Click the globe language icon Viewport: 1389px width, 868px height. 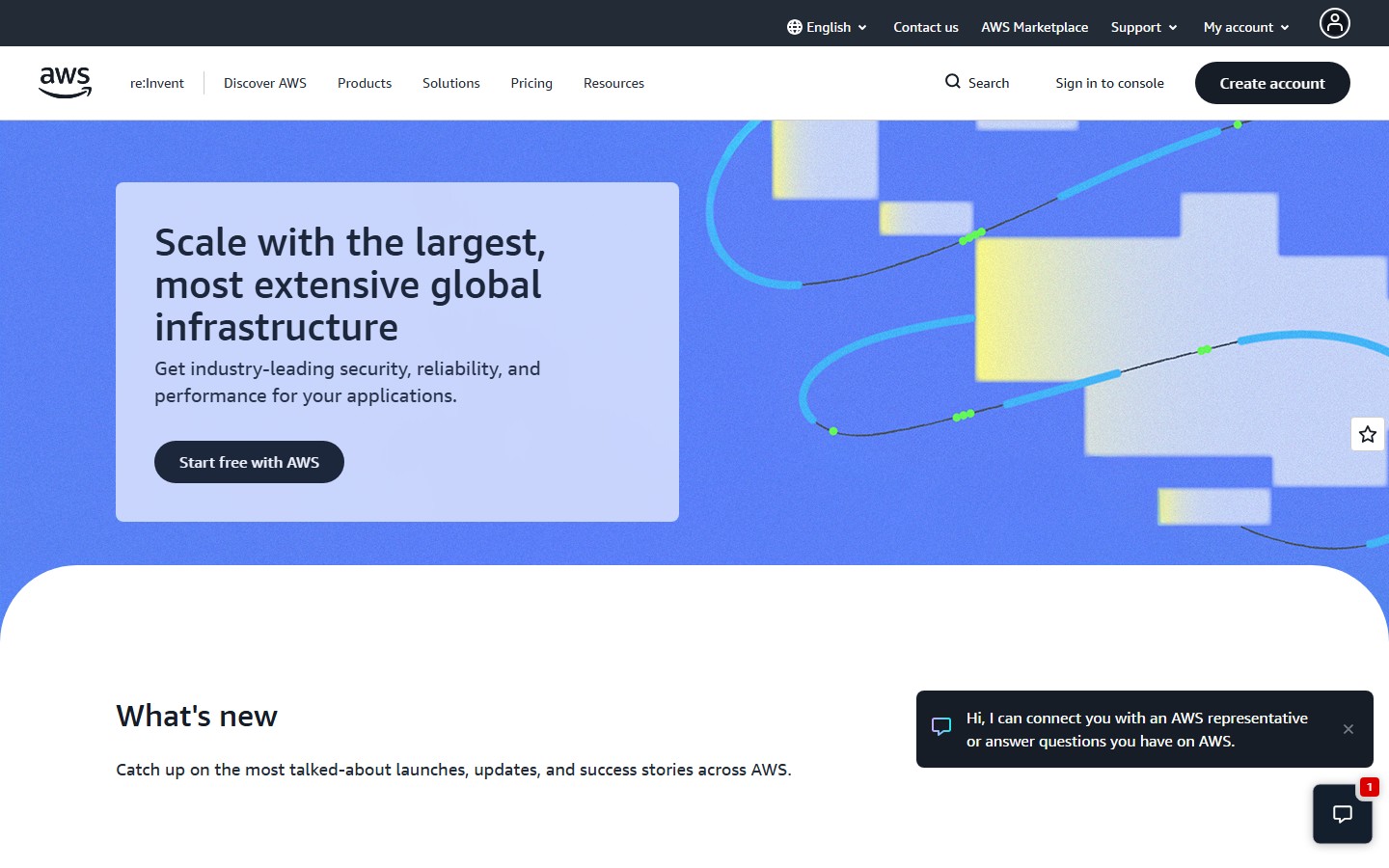coord(795,27)
